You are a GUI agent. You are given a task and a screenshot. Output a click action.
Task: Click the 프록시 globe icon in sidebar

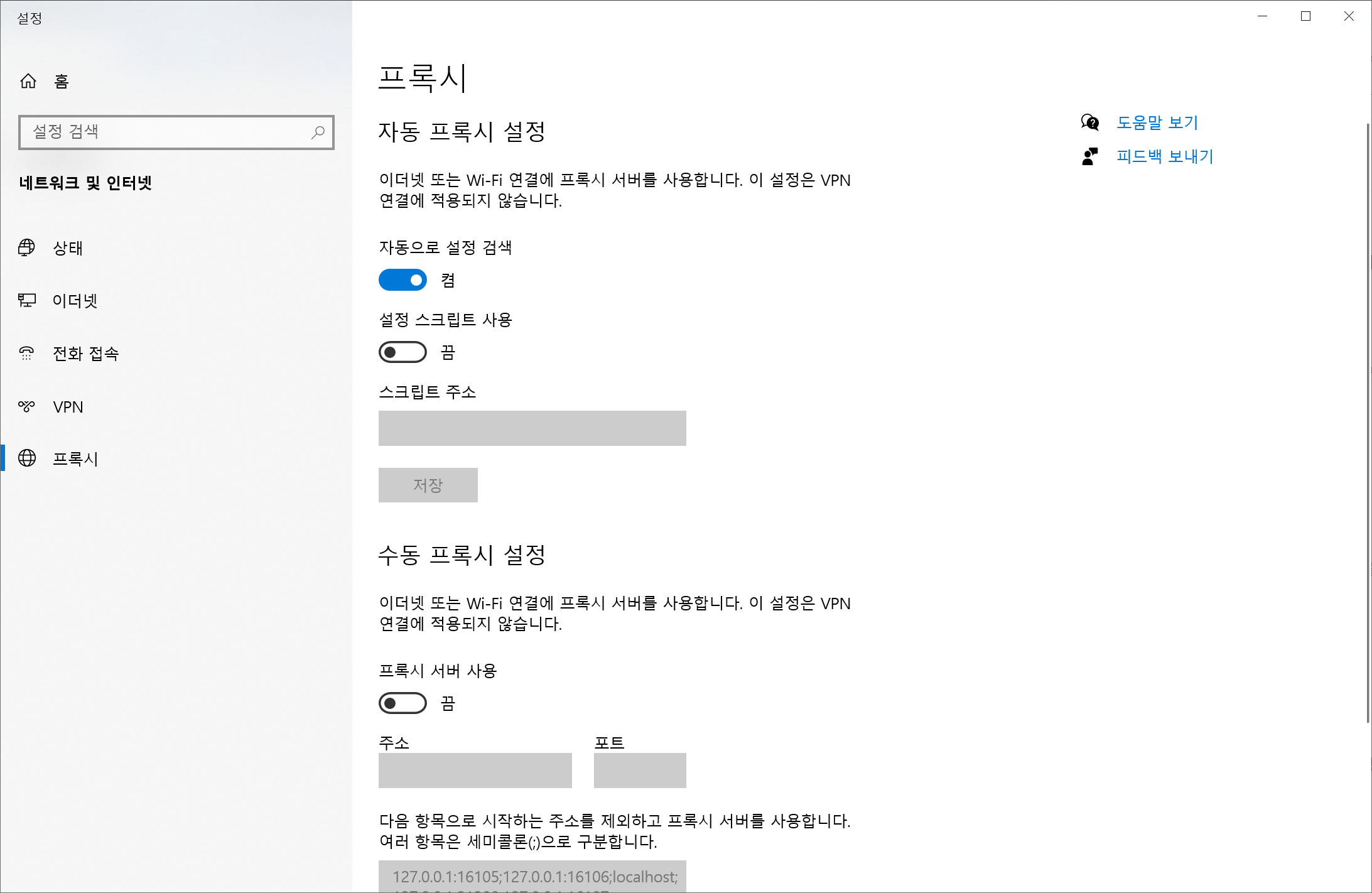[x=27, y=458]
